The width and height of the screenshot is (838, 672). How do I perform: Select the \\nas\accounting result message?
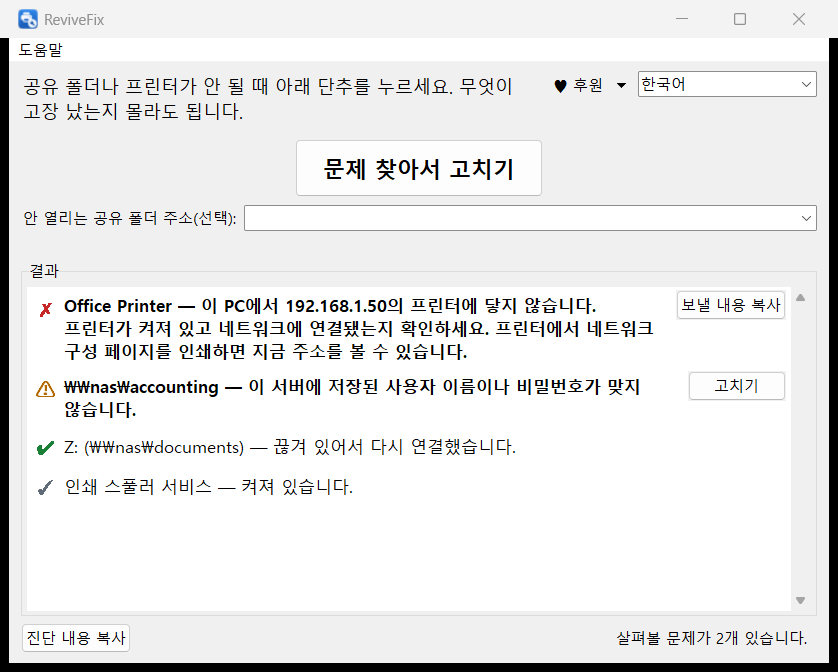(352, 398)
